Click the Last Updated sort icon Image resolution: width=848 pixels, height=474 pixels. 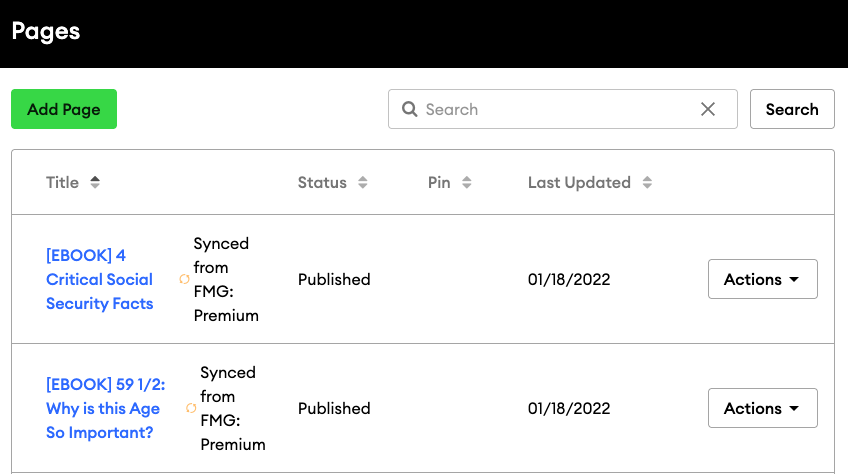[x=647, y=182]
